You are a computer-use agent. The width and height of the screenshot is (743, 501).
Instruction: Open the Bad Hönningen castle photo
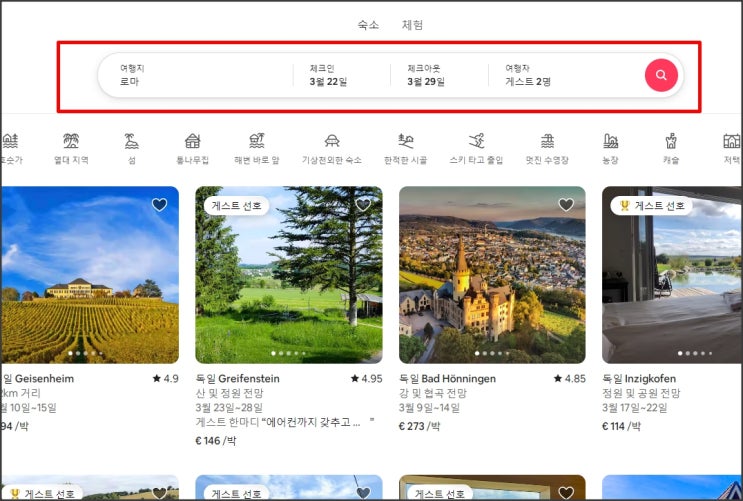[492, 275]
